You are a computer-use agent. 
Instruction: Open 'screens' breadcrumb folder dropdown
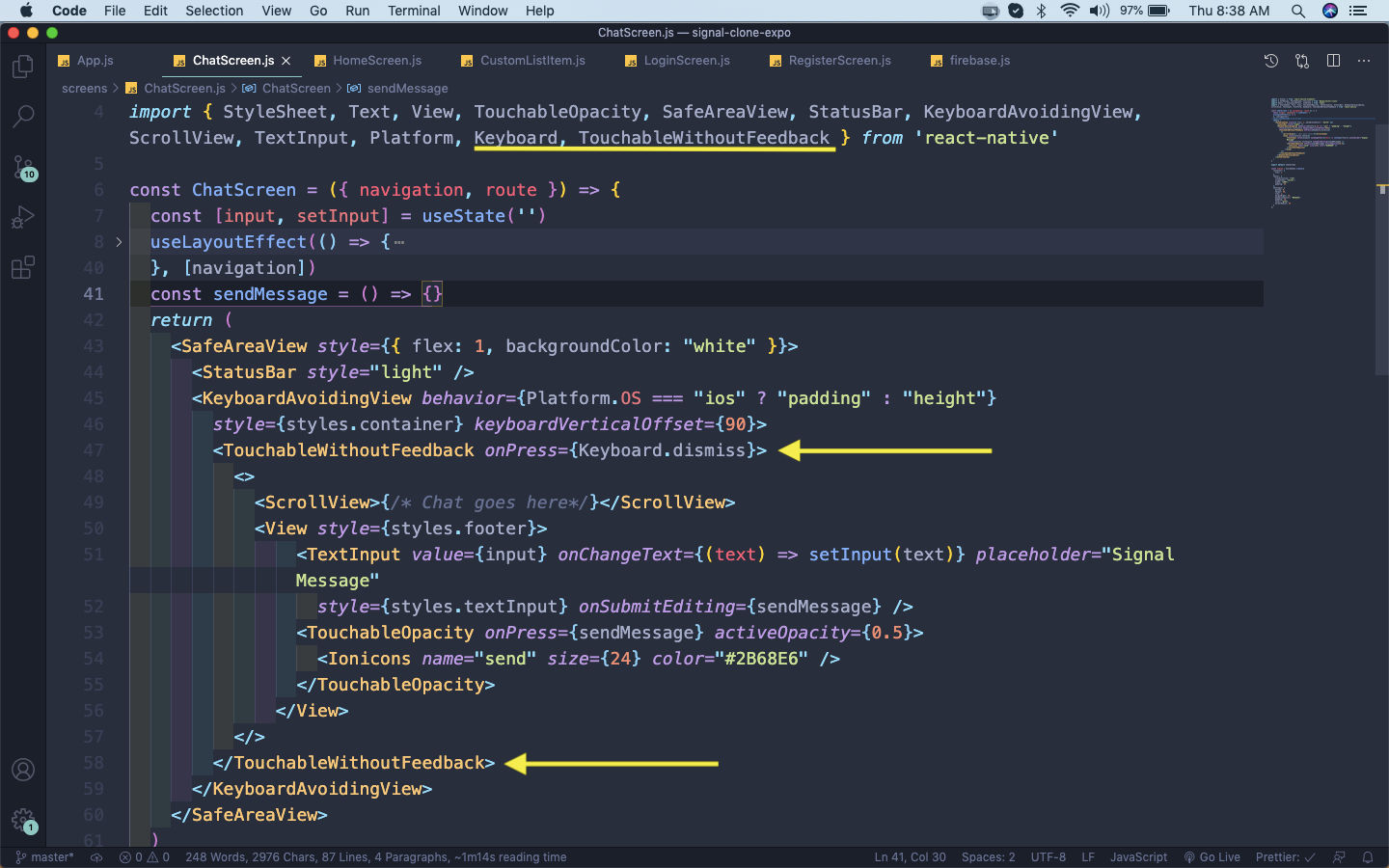coord(85,88)
